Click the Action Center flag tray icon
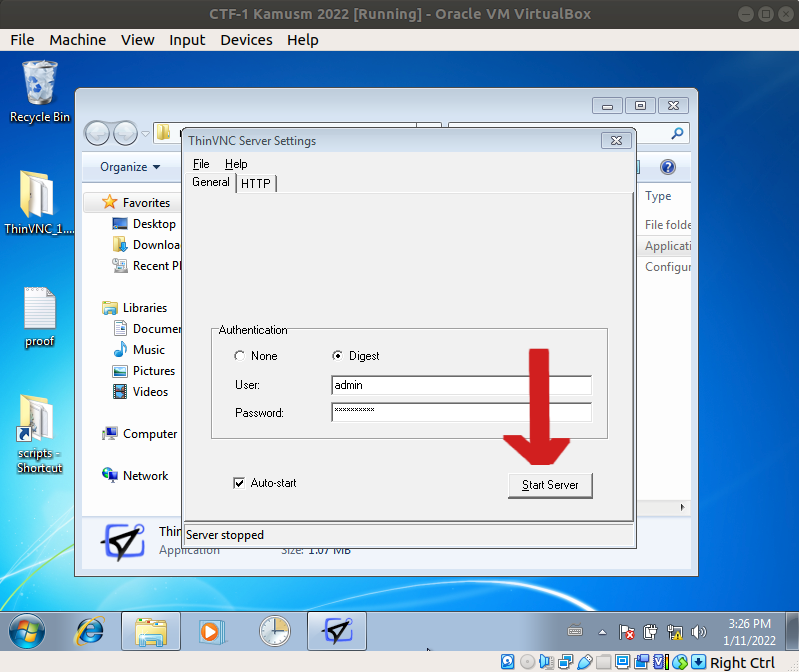 626,632
